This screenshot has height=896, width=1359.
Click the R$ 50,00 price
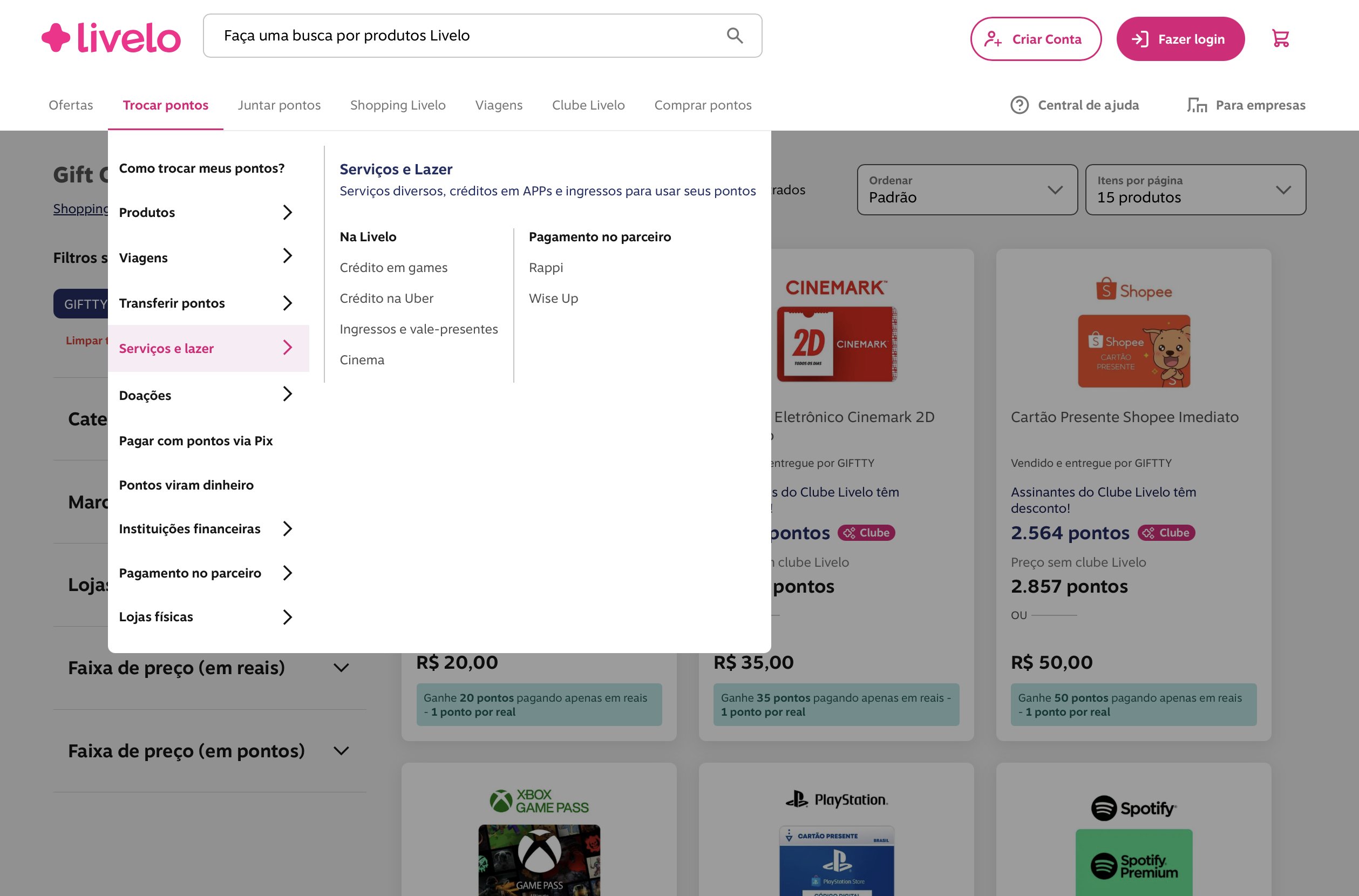(1052, 662)
